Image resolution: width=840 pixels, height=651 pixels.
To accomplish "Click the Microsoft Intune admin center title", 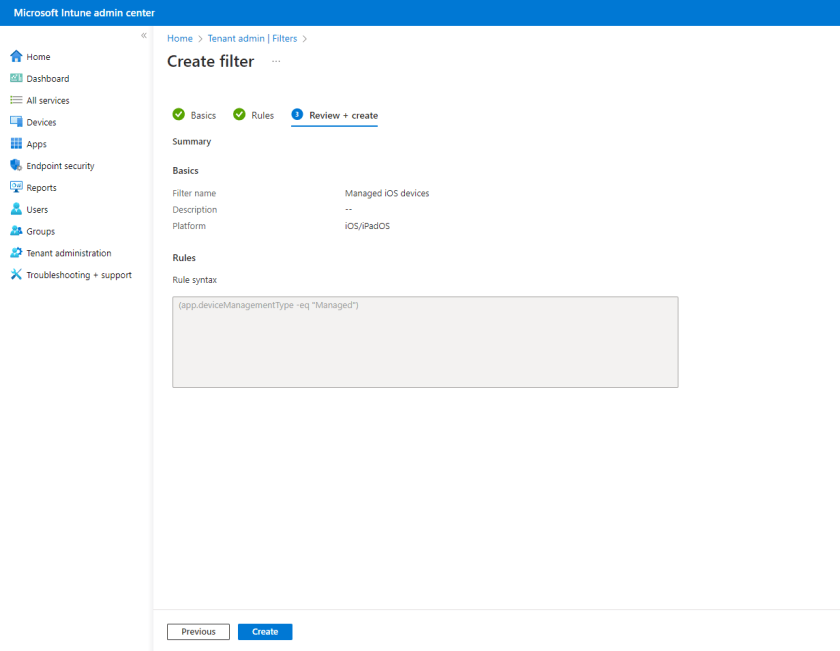I will [84, 13].
